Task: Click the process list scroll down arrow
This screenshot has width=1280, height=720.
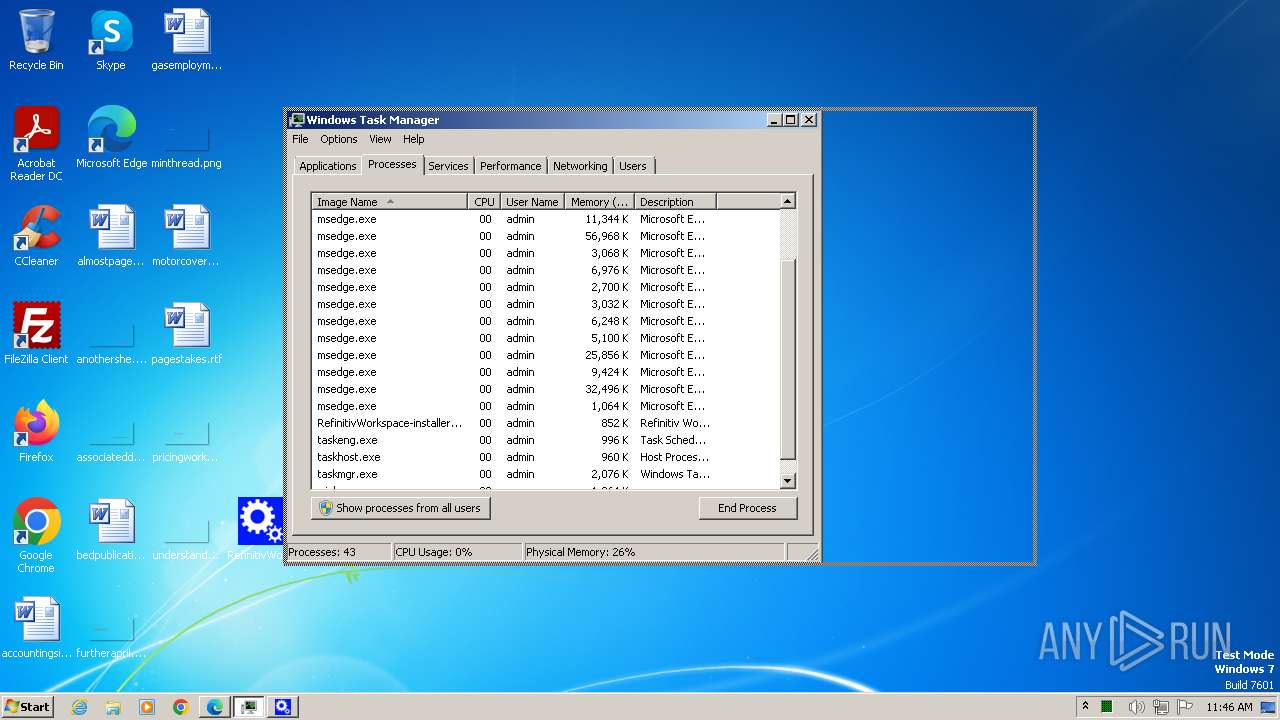Action: coord(787,481)
